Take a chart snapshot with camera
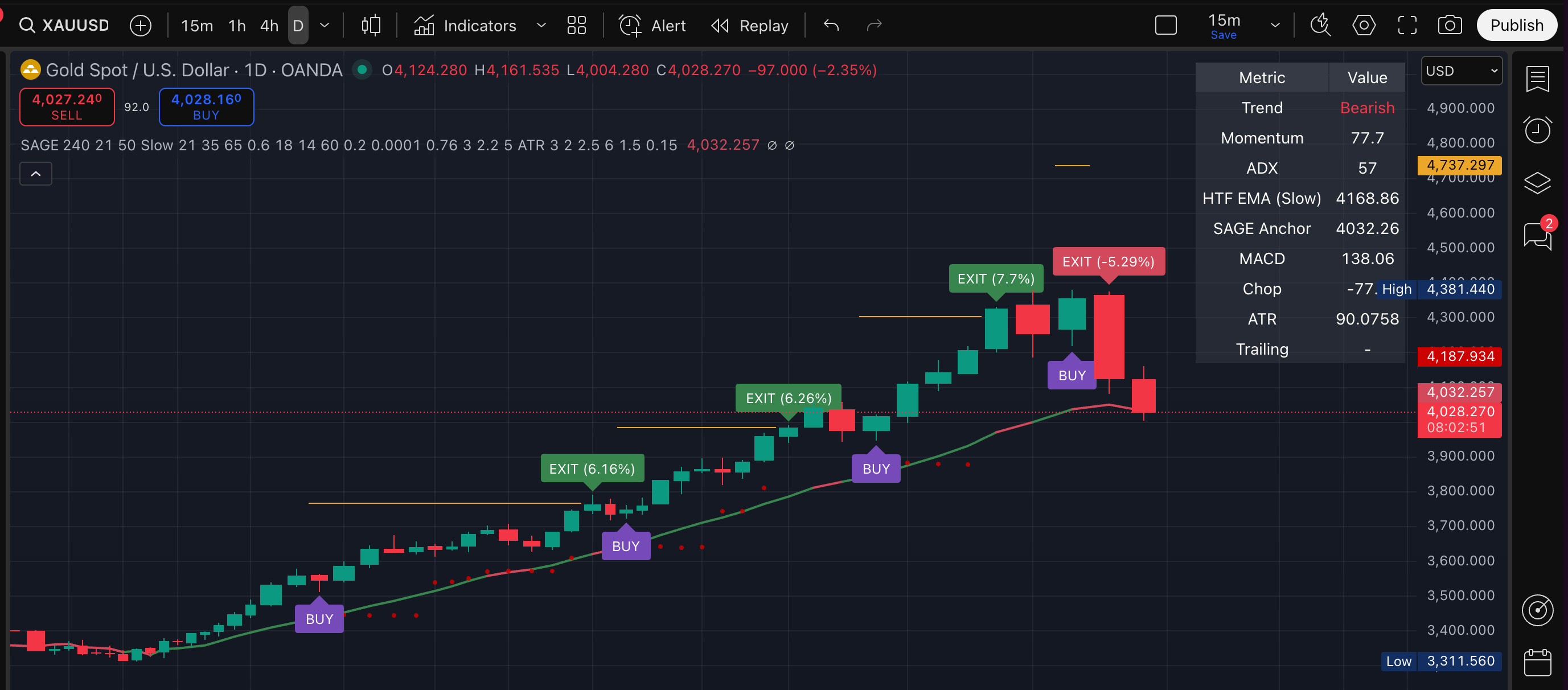Screen dimensions: 1568x690 click(1450, 25)
